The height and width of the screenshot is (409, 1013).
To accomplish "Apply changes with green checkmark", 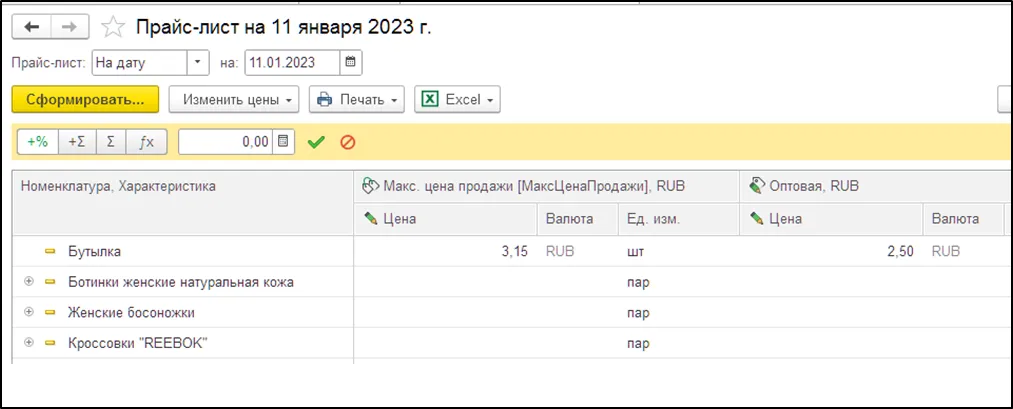I will [316, 142].
